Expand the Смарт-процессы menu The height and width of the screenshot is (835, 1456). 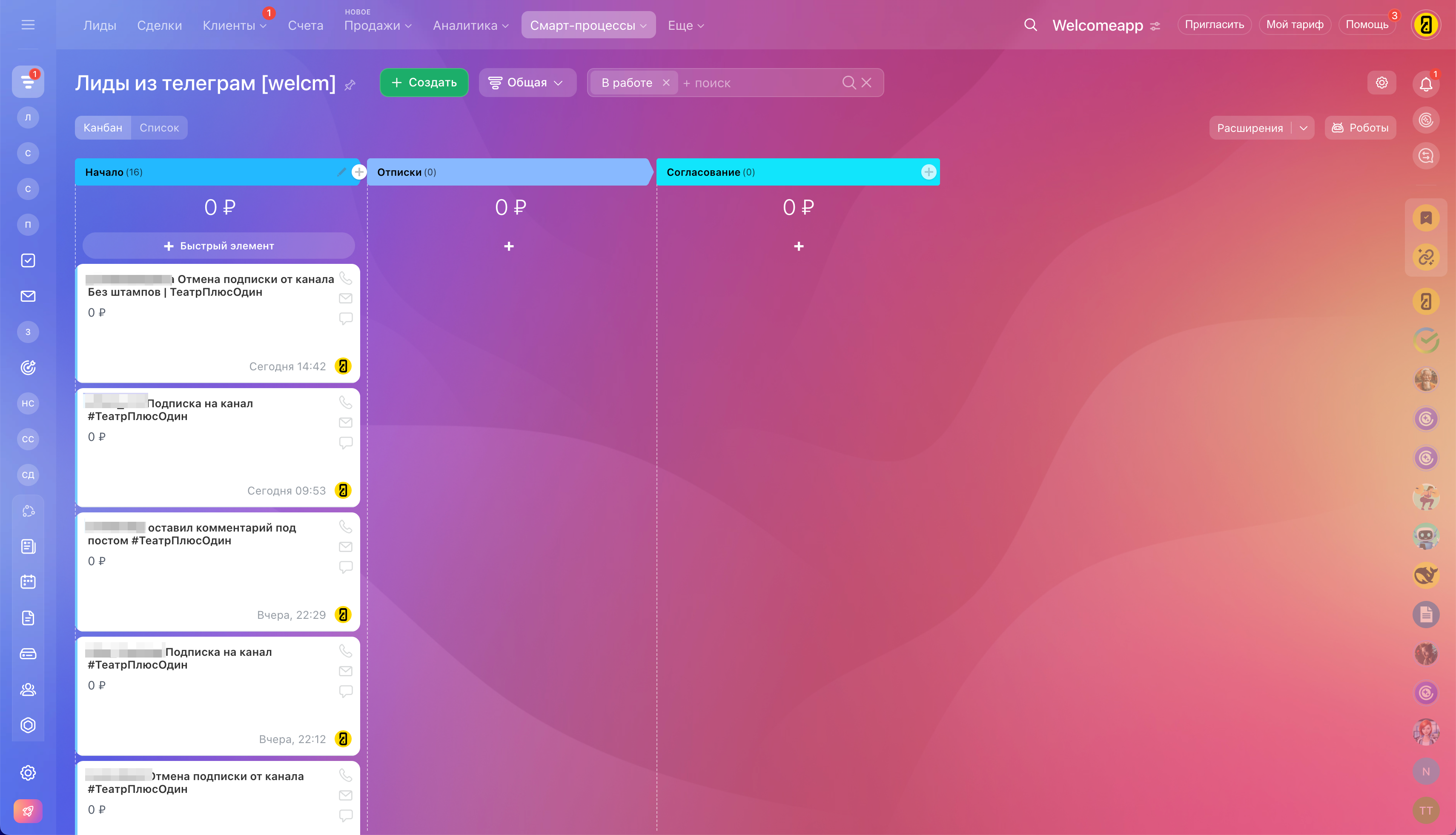pyautogui.click(x=588, y=25)
